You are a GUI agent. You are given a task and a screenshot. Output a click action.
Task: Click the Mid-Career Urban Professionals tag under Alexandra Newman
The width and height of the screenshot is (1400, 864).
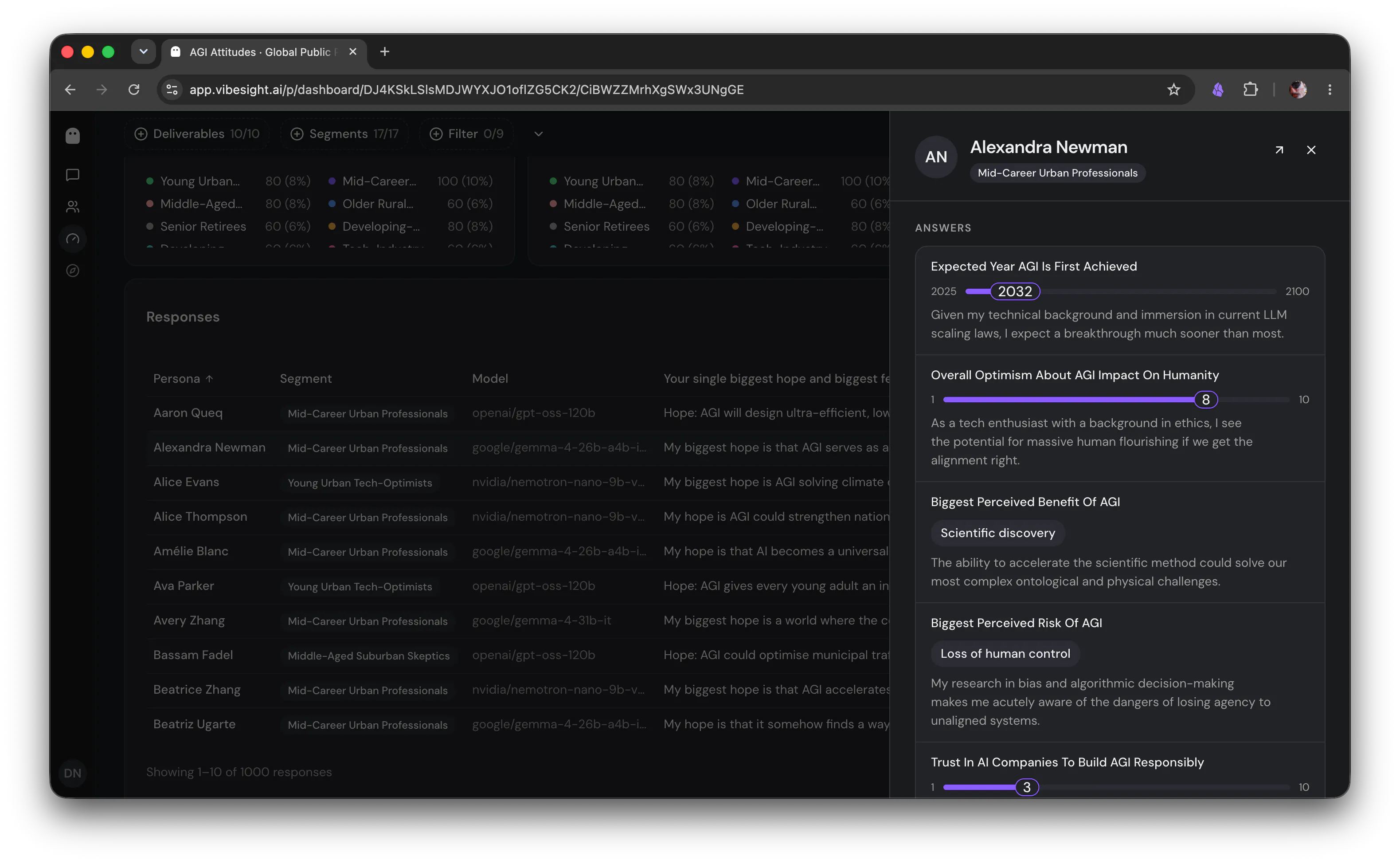click(x=1057, y=173)
